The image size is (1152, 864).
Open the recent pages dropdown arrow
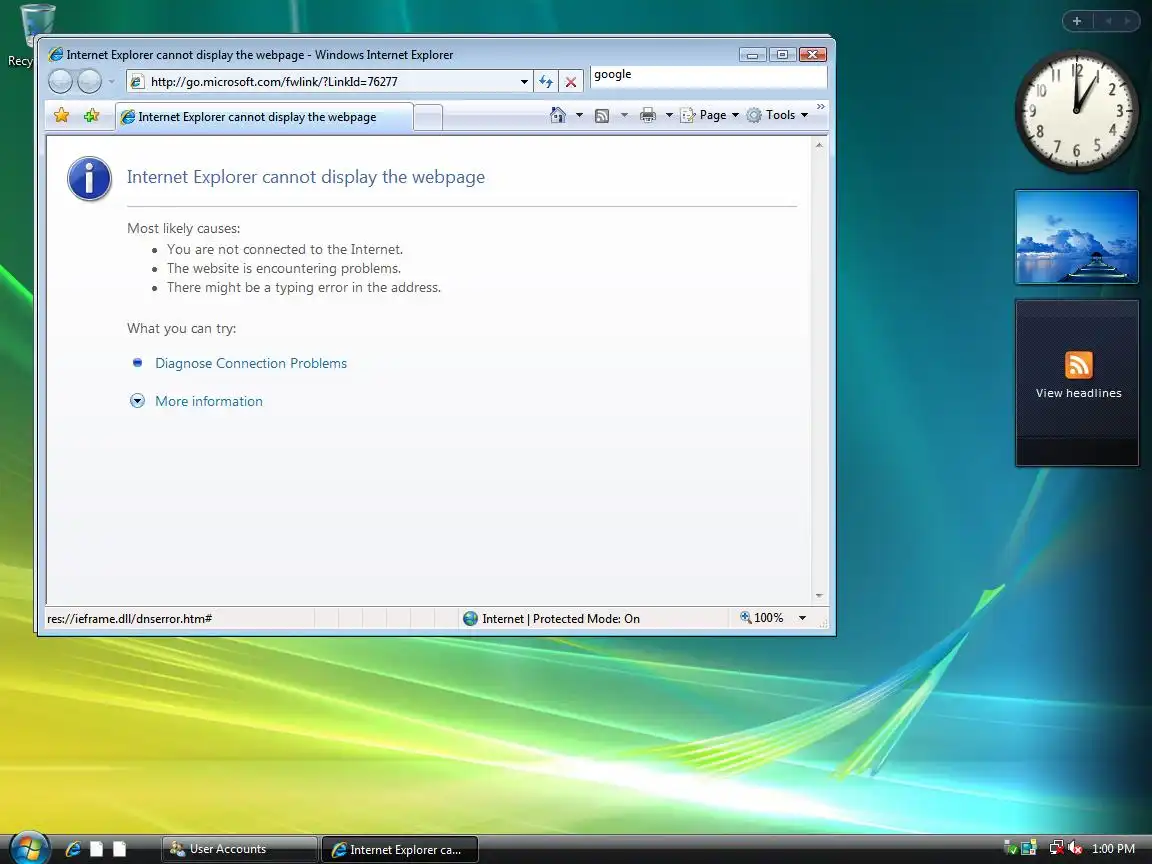coord(112,82)
